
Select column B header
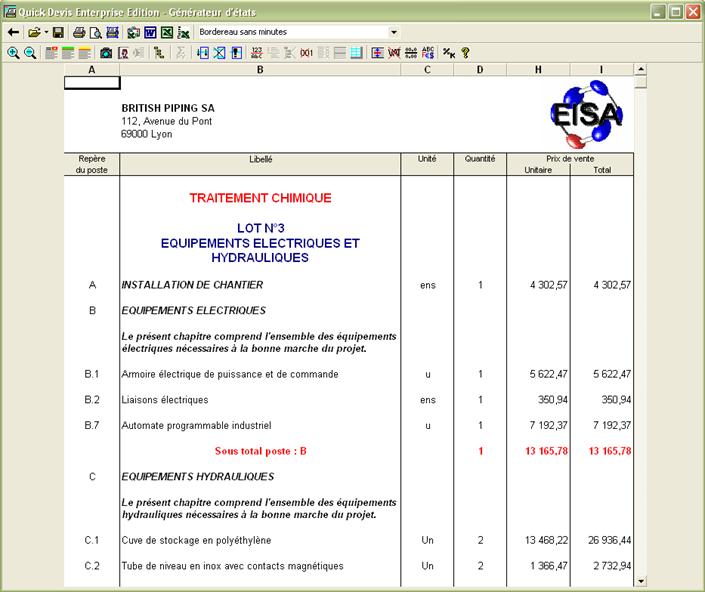point(260,70)
